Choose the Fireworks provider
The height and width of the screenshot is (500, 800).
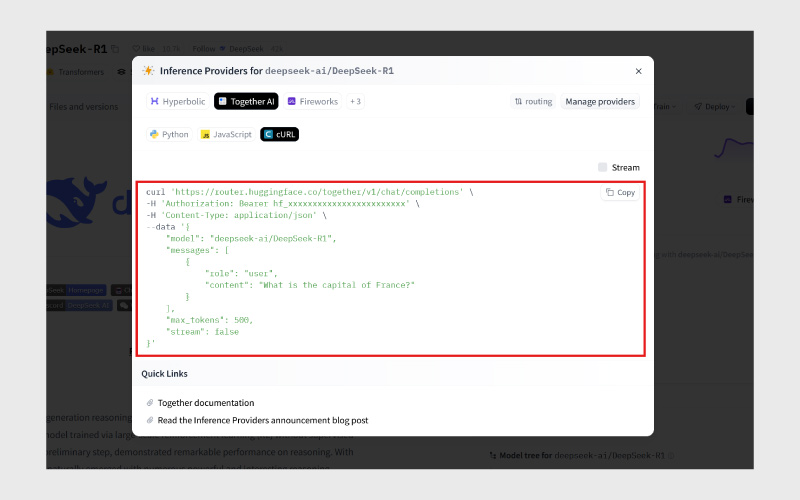coord(313,101)
